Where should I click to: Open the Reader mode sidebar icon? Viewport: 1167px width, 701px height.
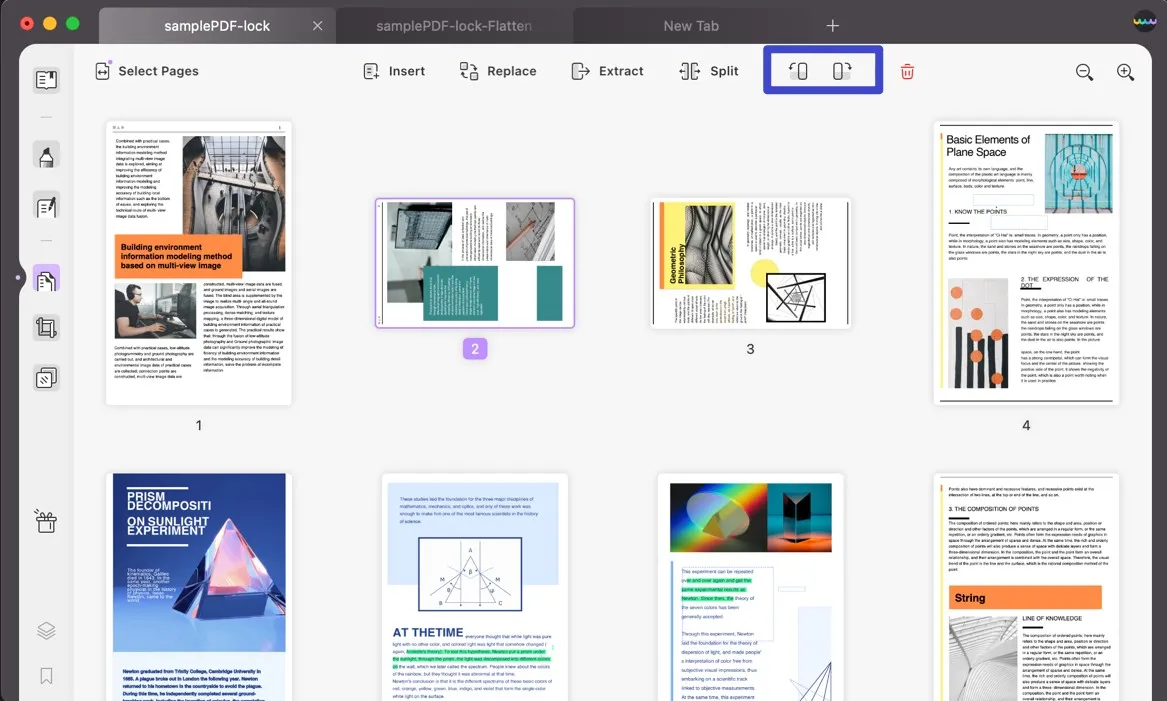pos(46,80)
